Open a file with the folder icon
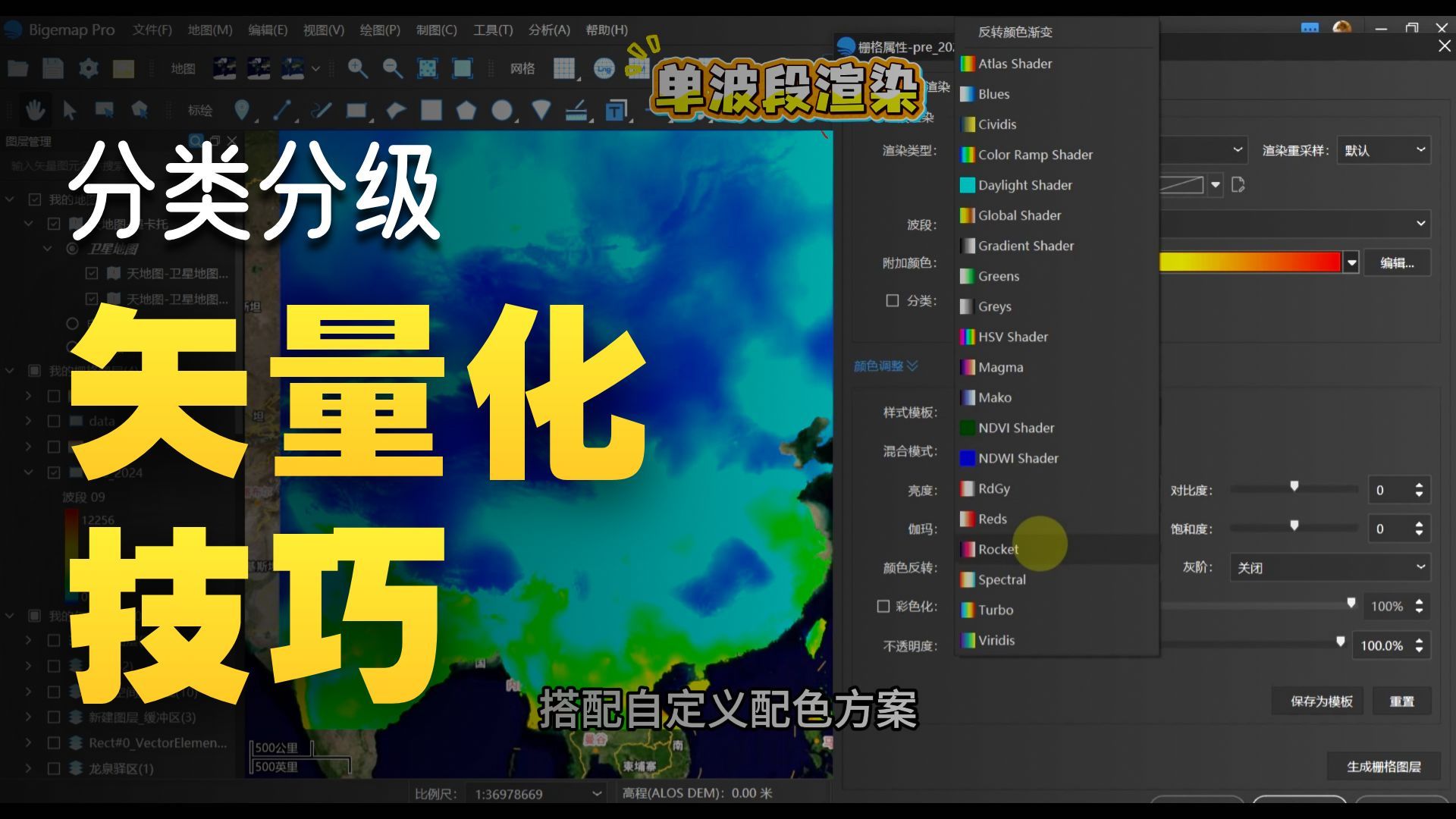This screenshot has height=819, width=1456. 18,69
